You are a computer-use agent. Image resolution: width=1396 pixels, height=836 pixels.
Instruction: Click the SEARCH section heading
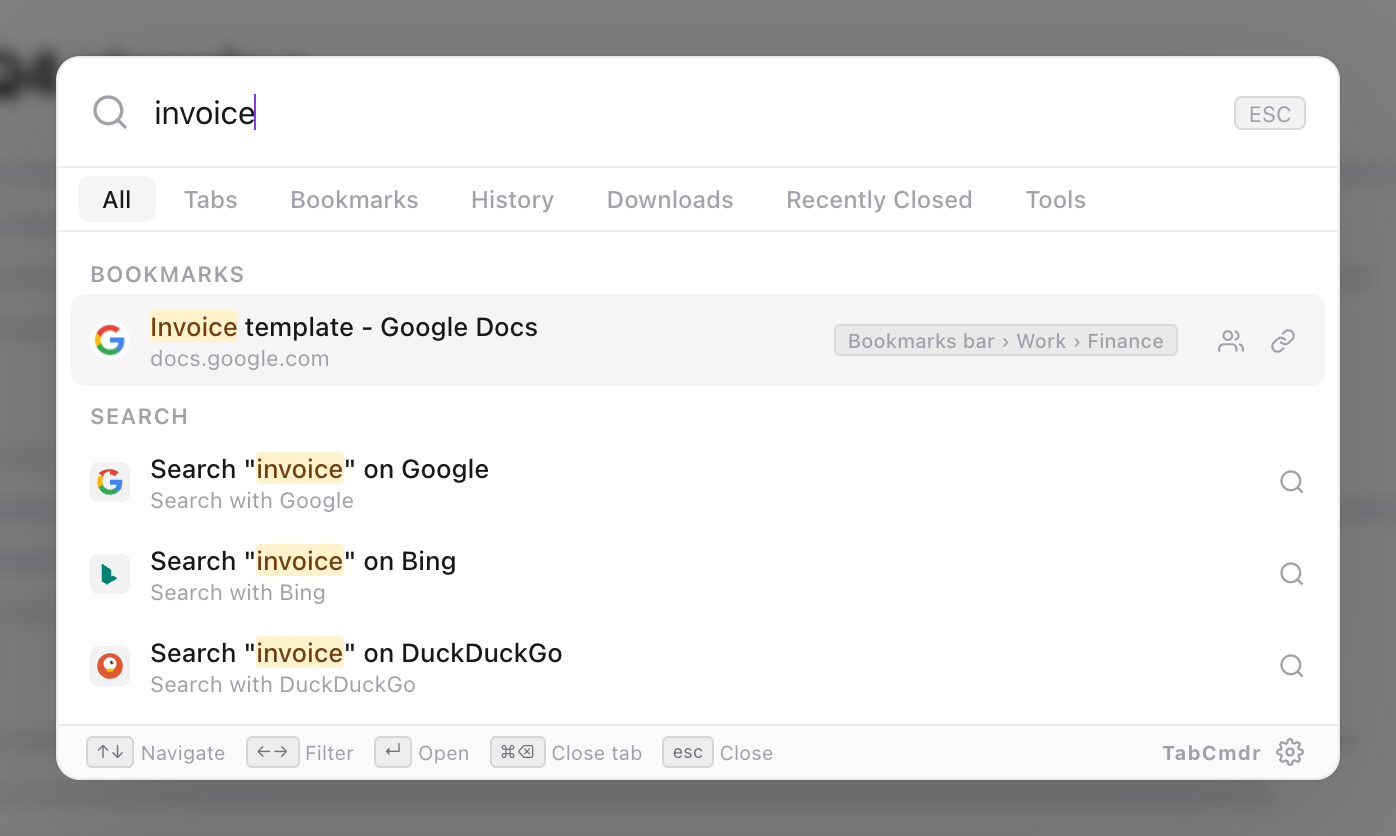tap(139, 416)
